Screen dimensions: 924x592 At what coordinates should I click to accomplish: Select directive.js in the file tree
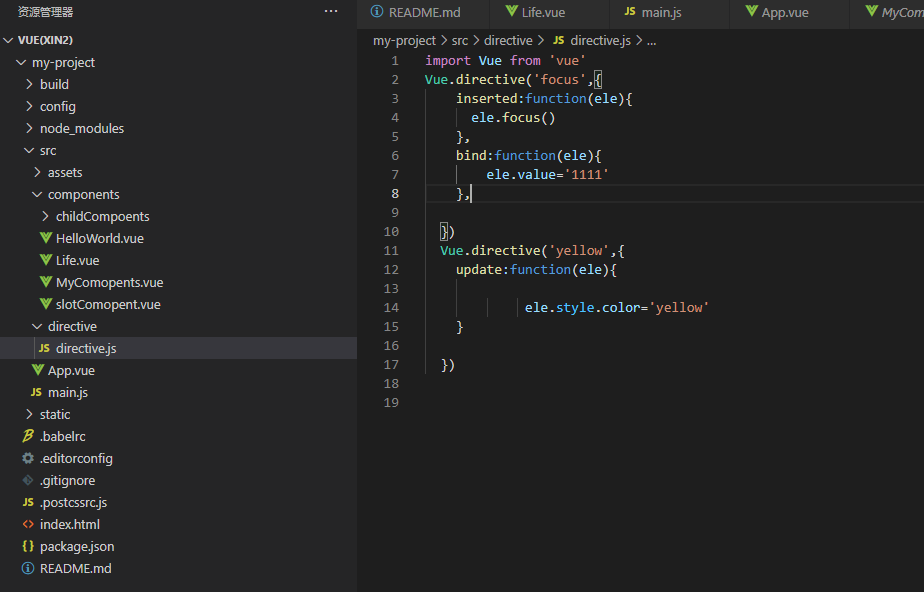pyautogui.click(x=179, y=348)
